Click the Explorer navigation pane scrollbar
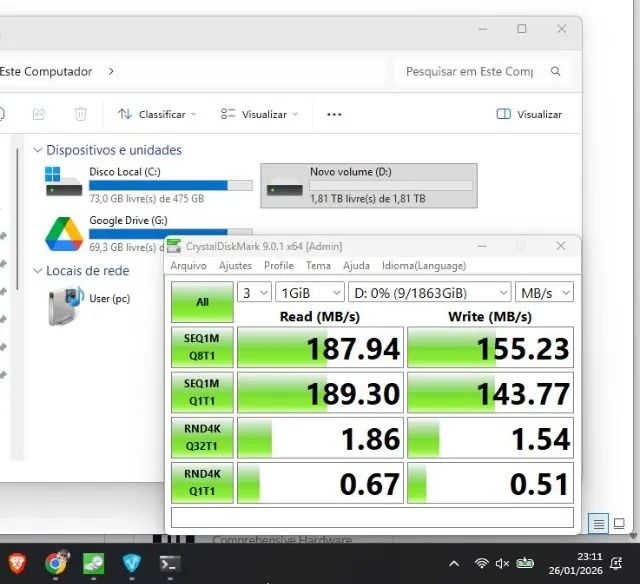Screen dimensions: 640x584 pos(17,220)
